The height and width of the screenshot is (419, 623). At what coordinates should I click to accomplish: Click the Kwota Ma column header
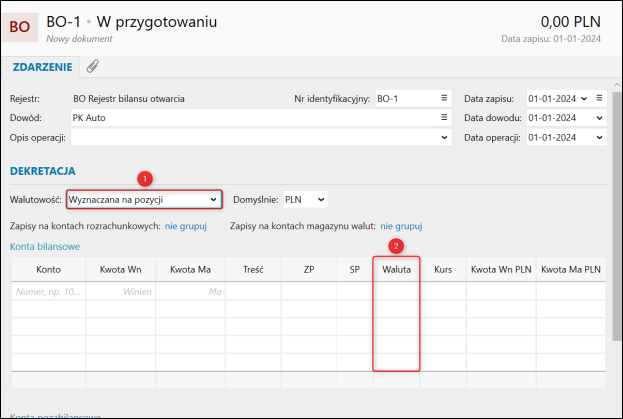[x=190, y=269]
